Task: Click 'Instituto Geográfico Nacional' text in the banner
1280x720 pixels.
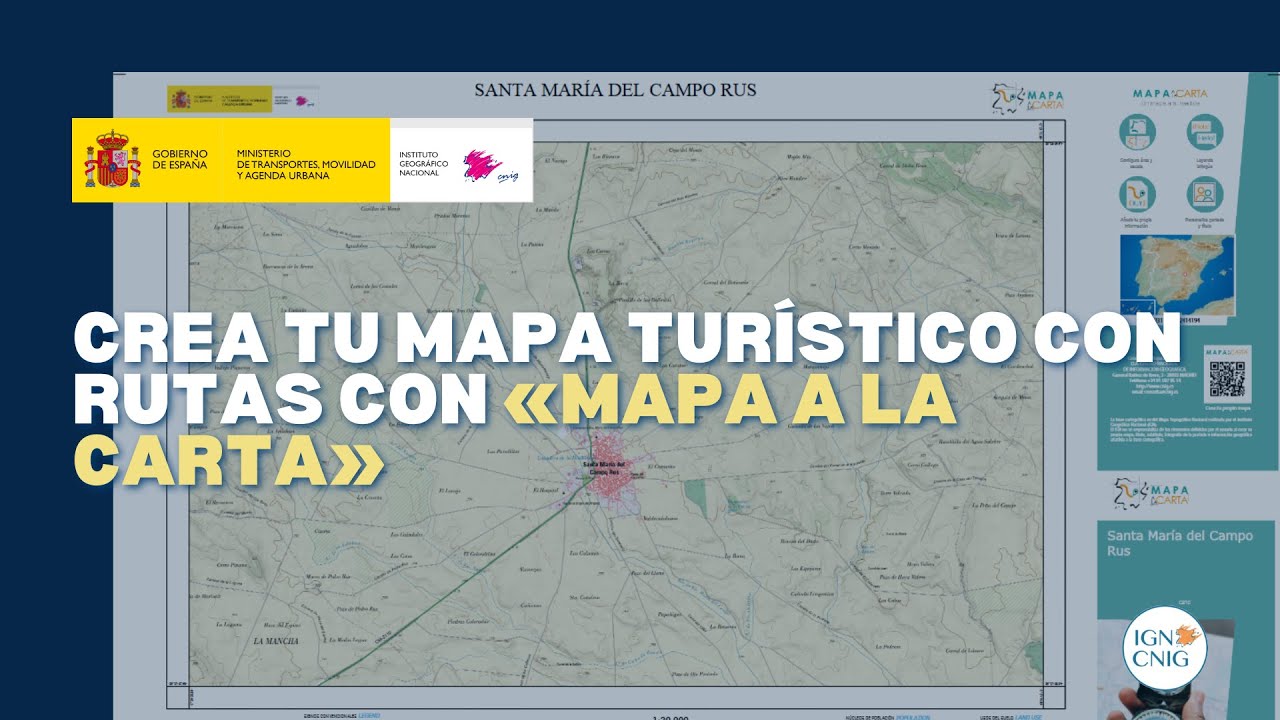Action: click(425, 164)
